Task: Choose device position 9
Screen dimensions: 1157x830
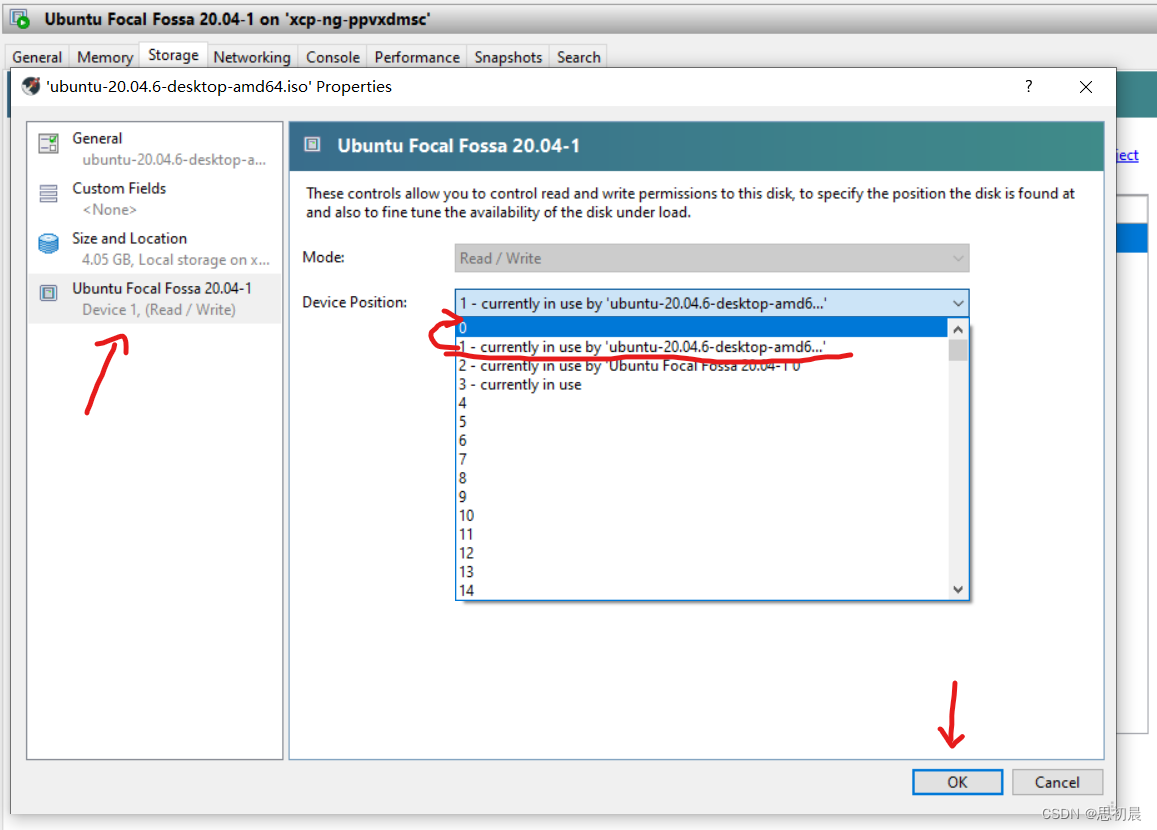Action: coord(702,497)
